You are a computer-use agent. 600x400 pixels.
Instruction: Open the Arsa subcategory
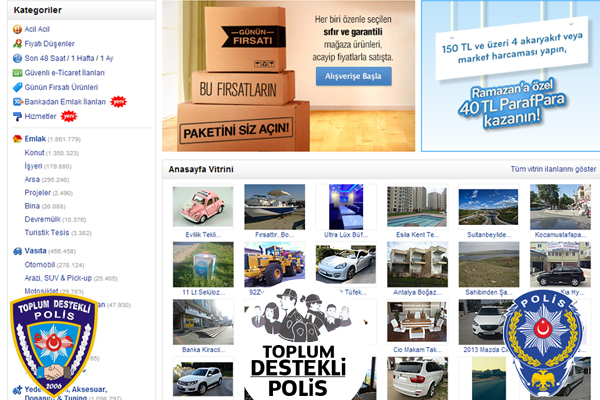click(x=34, y=178)
